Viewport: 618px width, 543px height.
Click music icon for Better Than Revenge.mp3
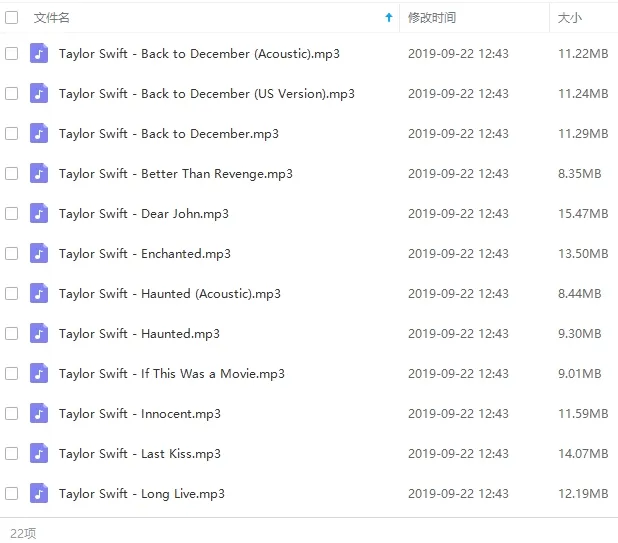pyautogui.click(x=39, y=173)
